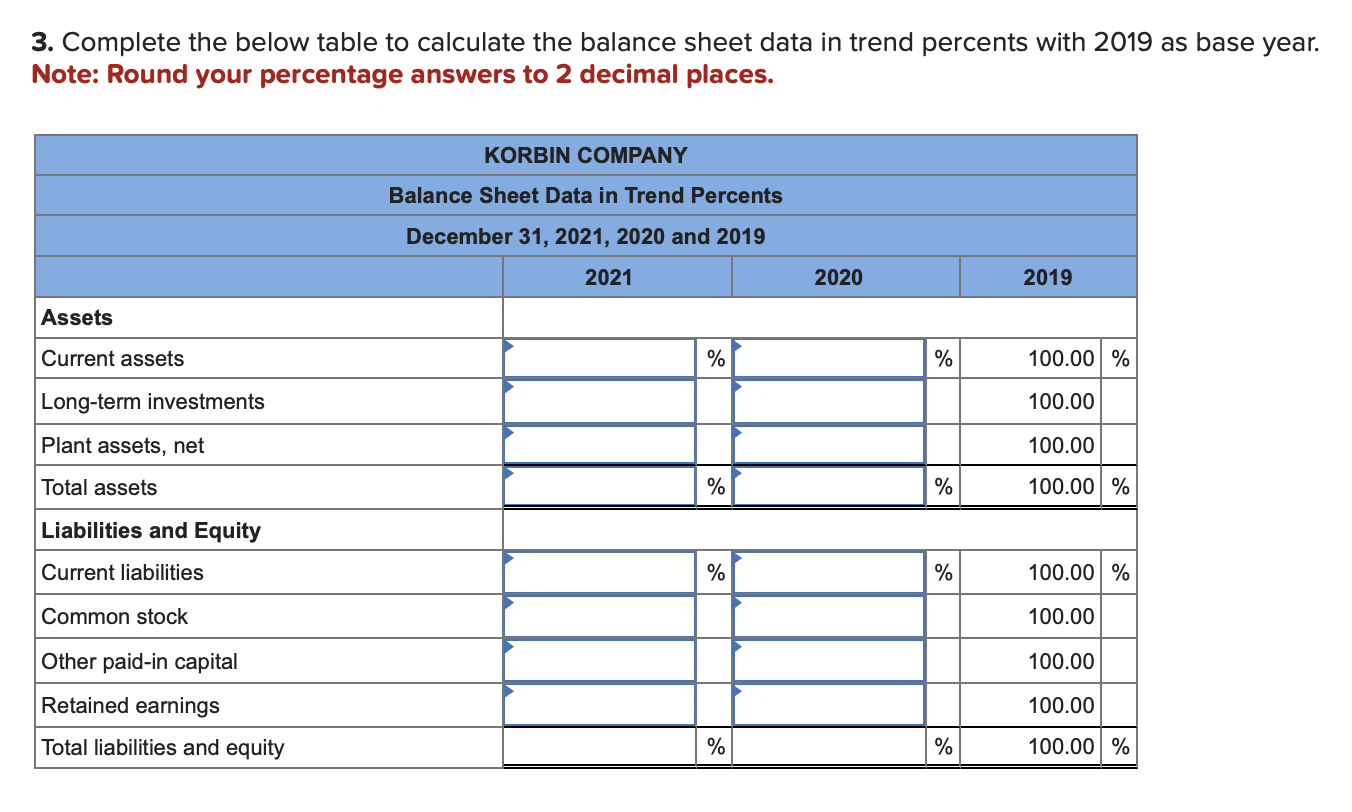Select the 2021 Long-term investments input cell
Image resolution: width=1352 pixels, height=812 pixels.
(600, 402)
